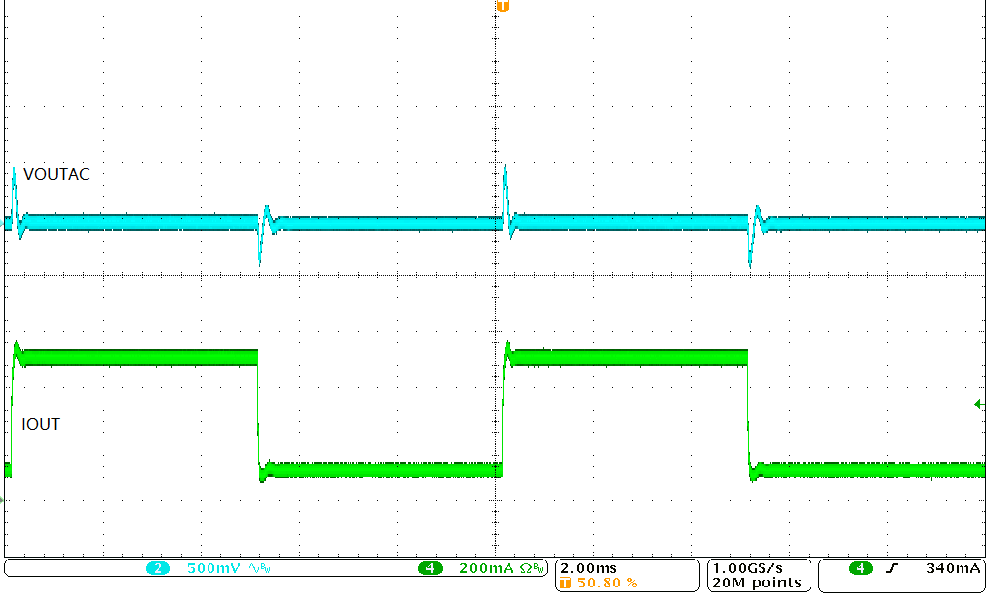This screenshot has width=992, height=602.
Task: Select the channel 2 badge showing 500mV
Action: 157,570
